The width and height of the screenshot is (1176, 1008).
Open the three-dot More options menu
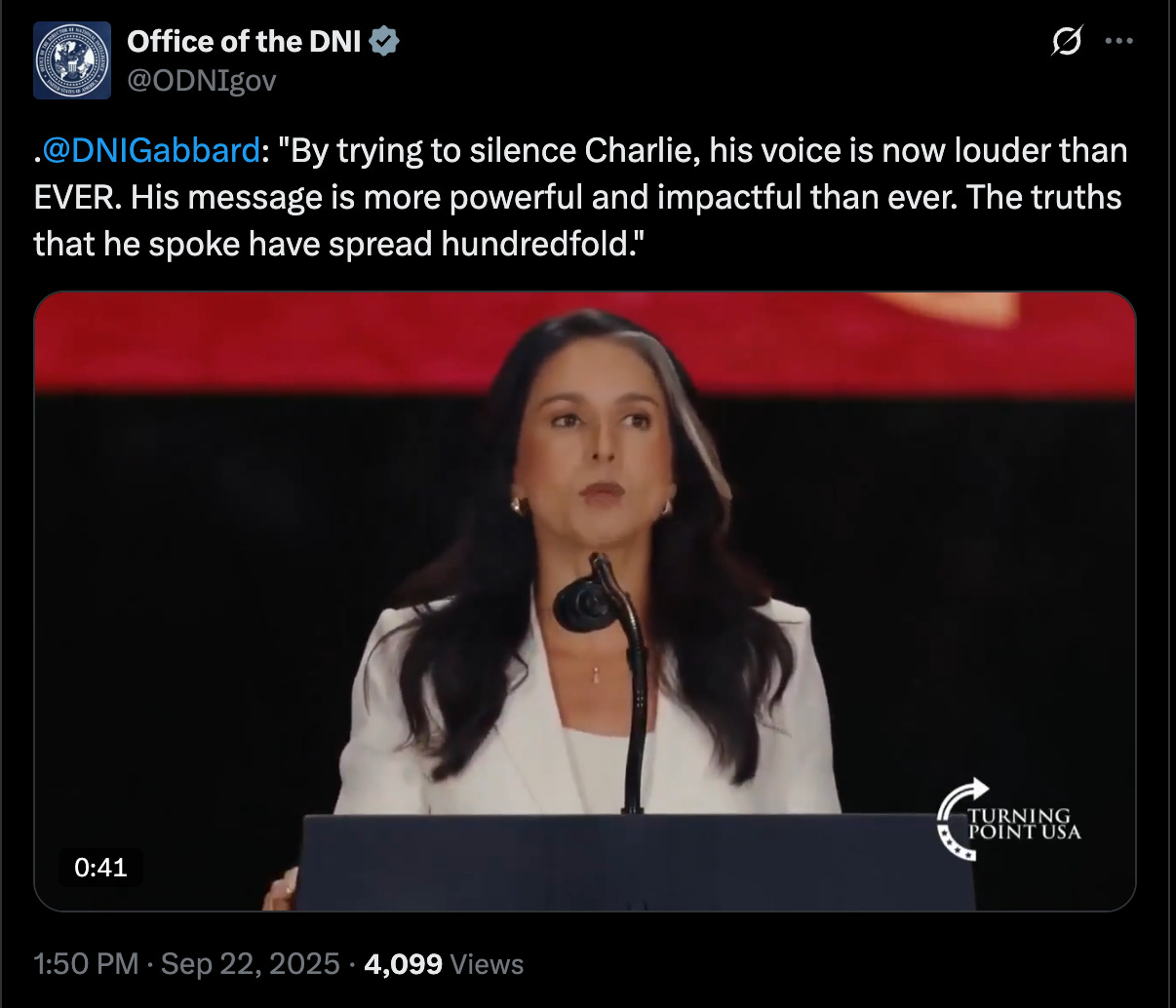tap(1118, 42)
